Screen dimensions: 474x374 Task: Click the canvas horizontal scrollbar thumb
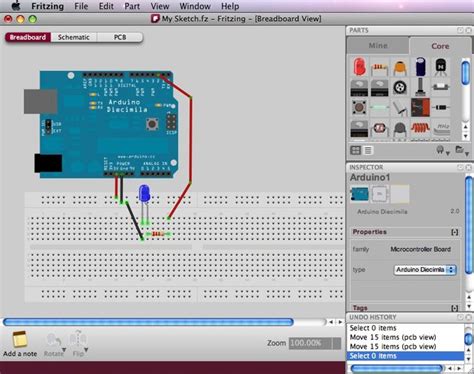148,322
